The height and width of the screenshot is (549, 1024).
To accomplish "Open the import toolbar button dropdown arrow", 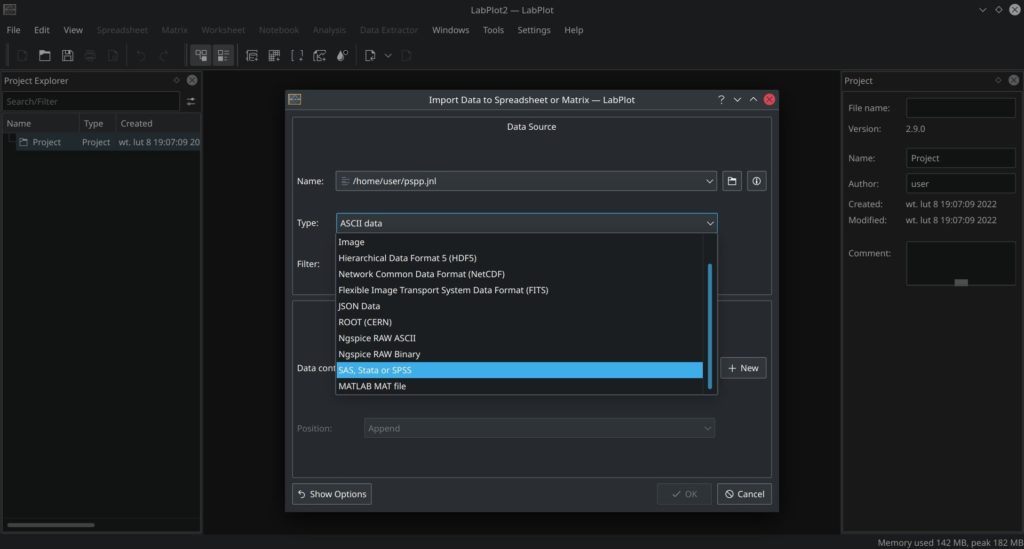I will click(x=388, y=56).
